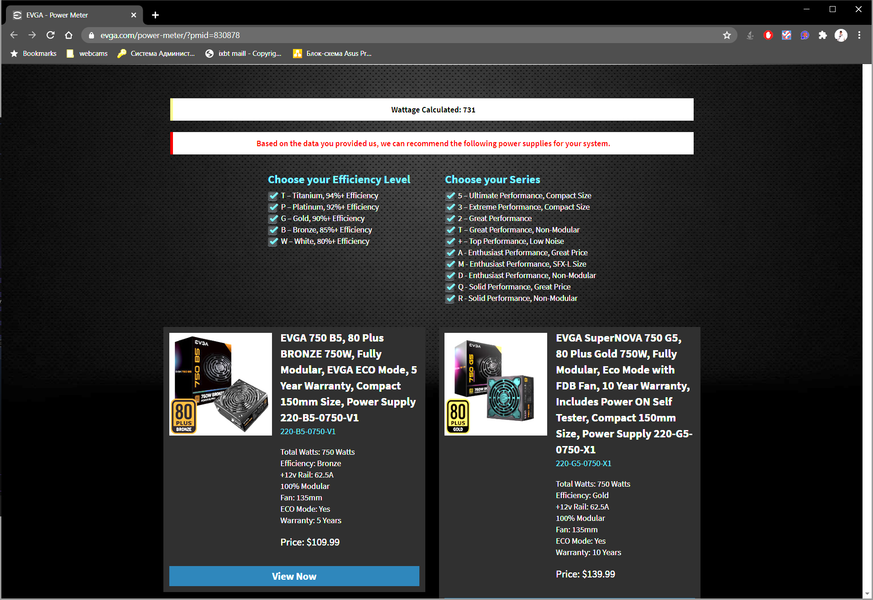Uncheck Titanium 94%+ Efficiency
This screenshot has height=600, width=873.
(x=273, y=195)
